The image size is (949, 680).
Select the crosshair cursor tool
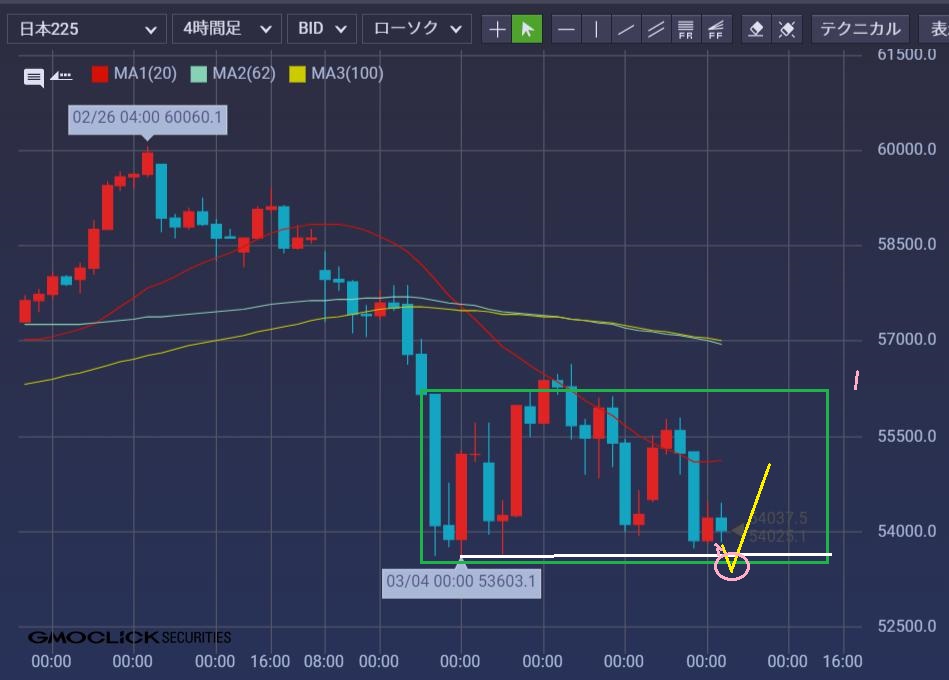497,29
